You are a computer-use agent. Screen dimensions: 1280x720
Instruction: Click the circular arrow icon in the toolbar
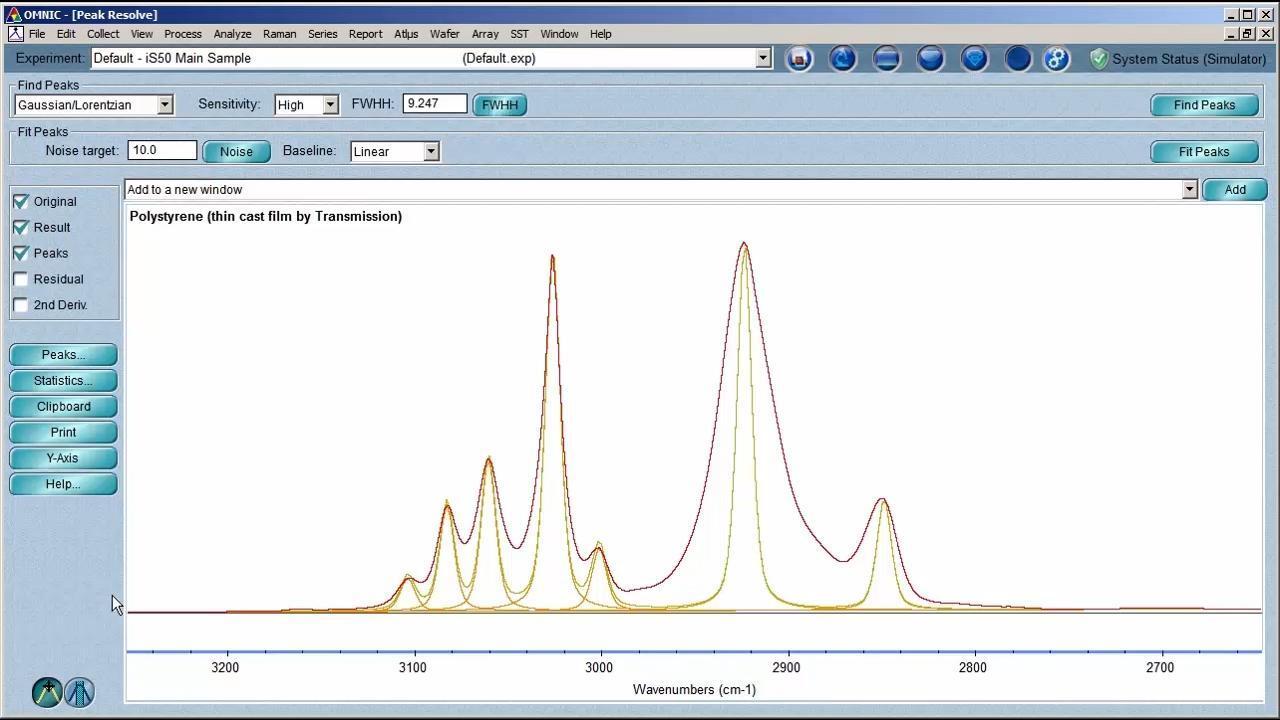(x=843, y=59)
